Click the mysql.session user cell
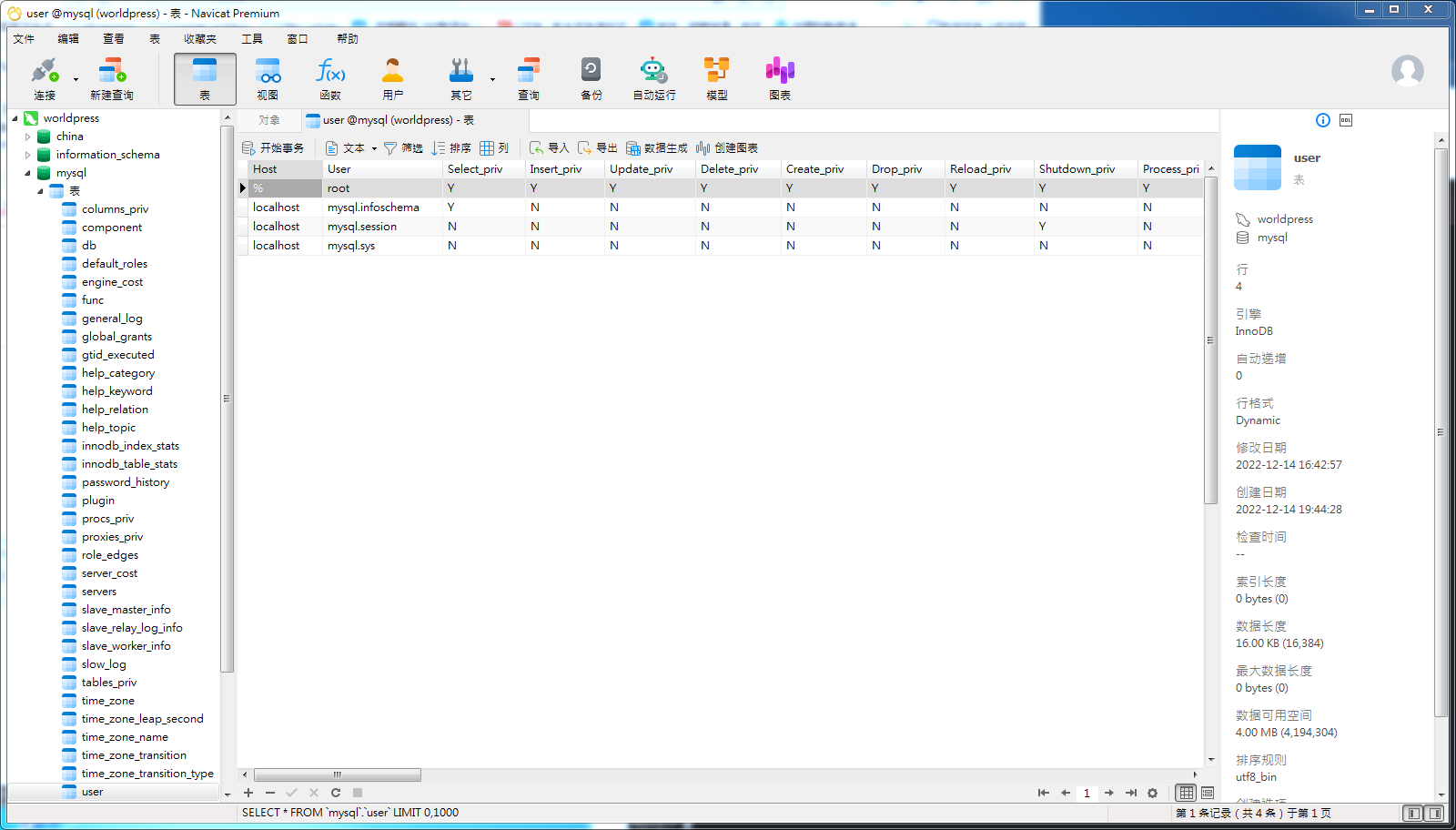The image size is (1456, 830). (x=382, y=227)
